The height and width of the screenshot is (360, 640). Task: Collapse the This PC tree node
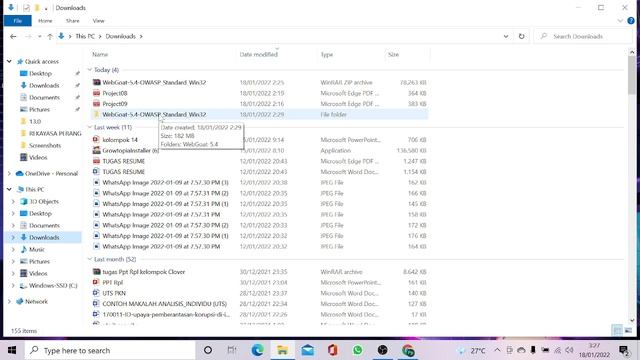pyautogui.click(x=9, y=189)
